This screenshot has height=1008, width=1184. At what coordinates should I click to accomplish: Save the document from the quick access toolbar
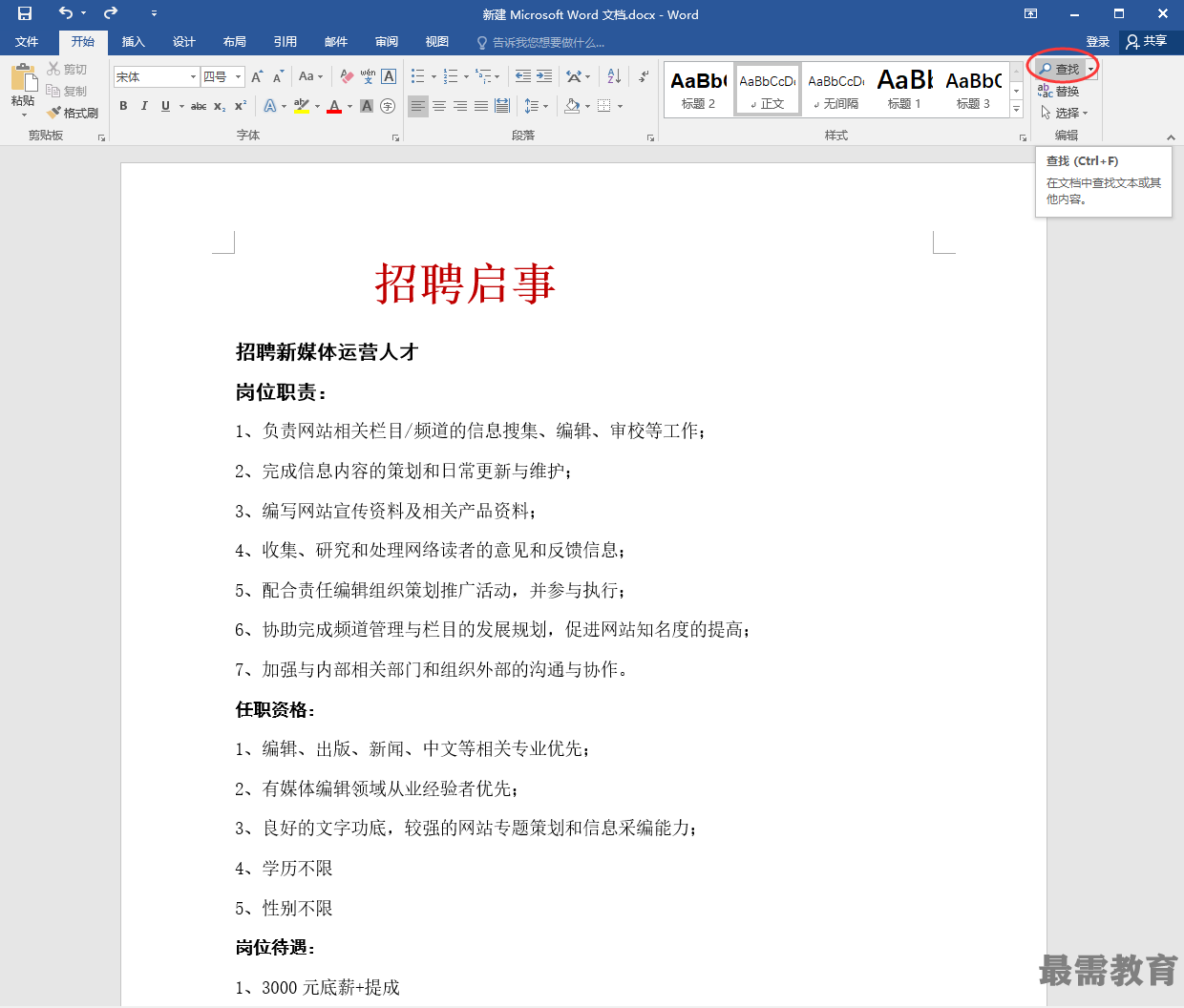[25, 13]
